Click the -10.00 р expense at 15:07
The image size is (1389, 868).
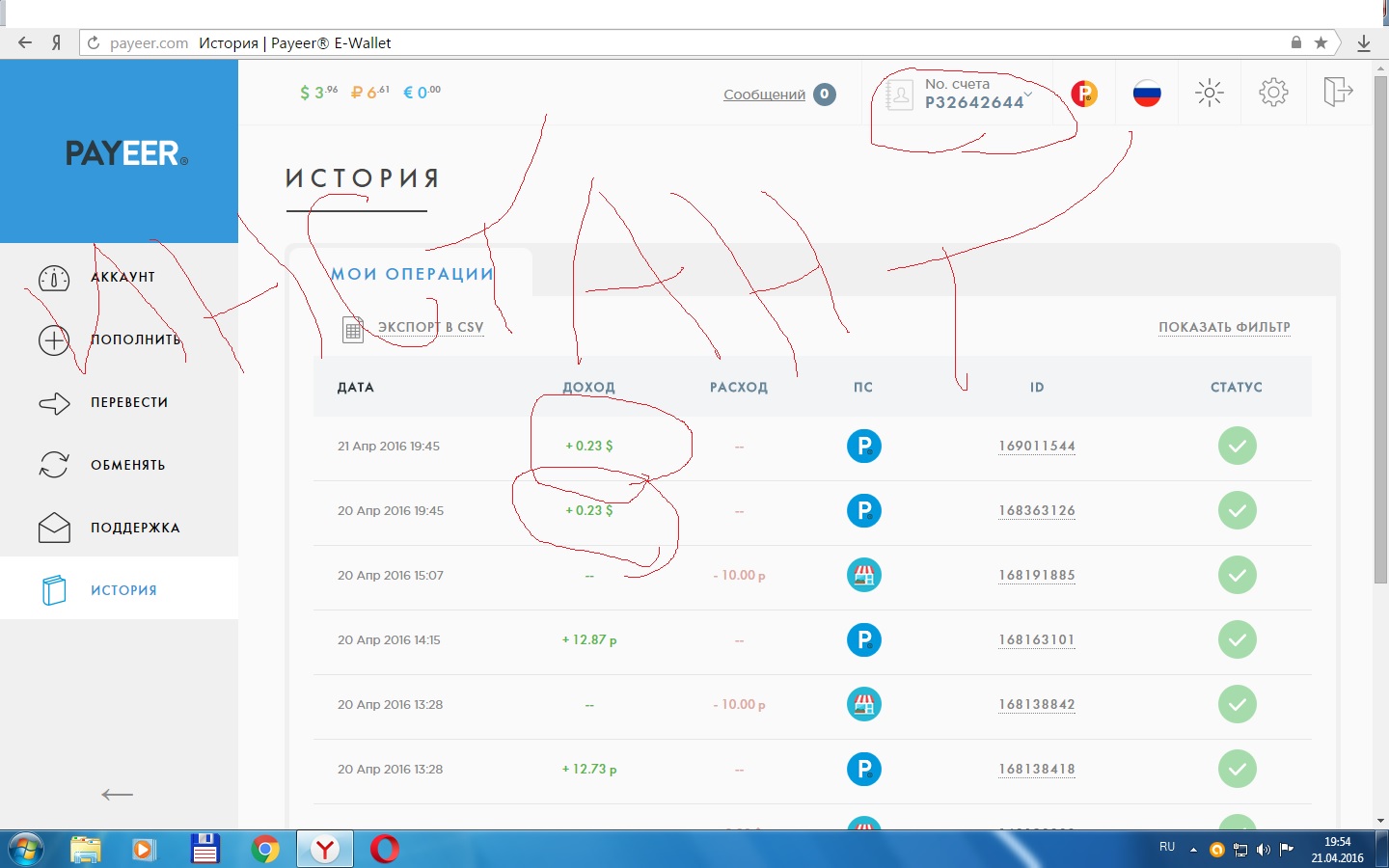(739, 575)
